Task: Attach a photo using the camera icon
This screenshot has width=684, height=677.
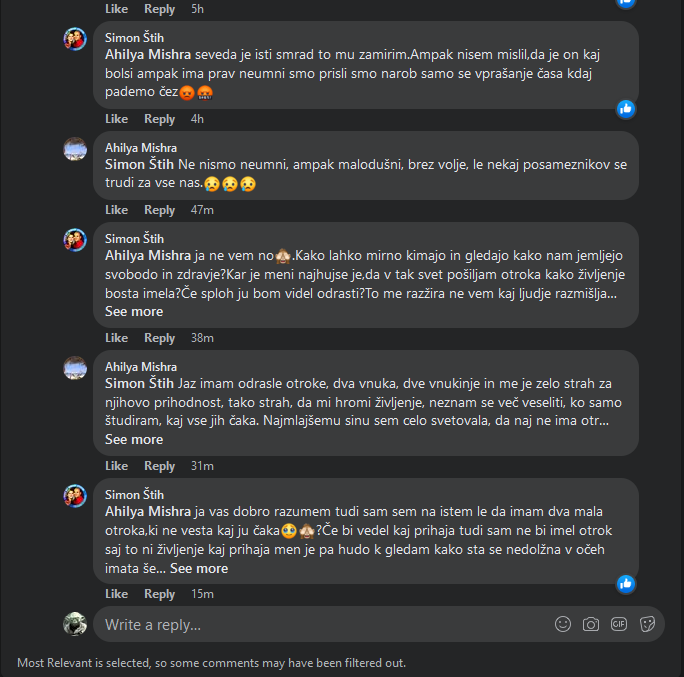Action: [591, 624]
